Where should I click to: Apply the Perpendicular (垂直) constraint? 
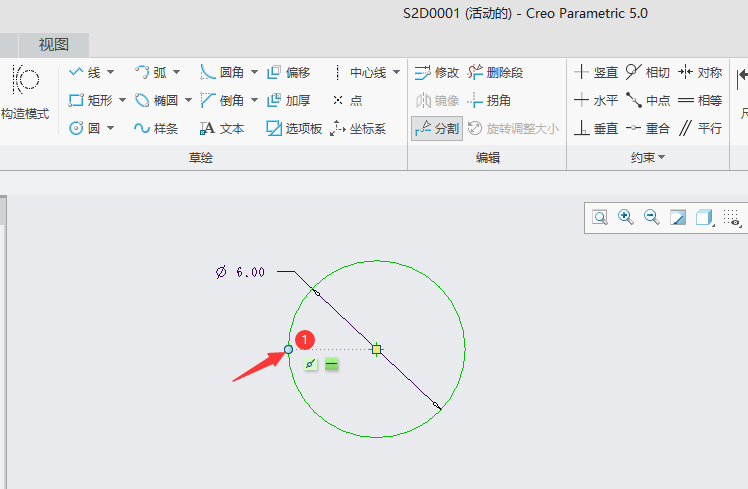[596, 128]
